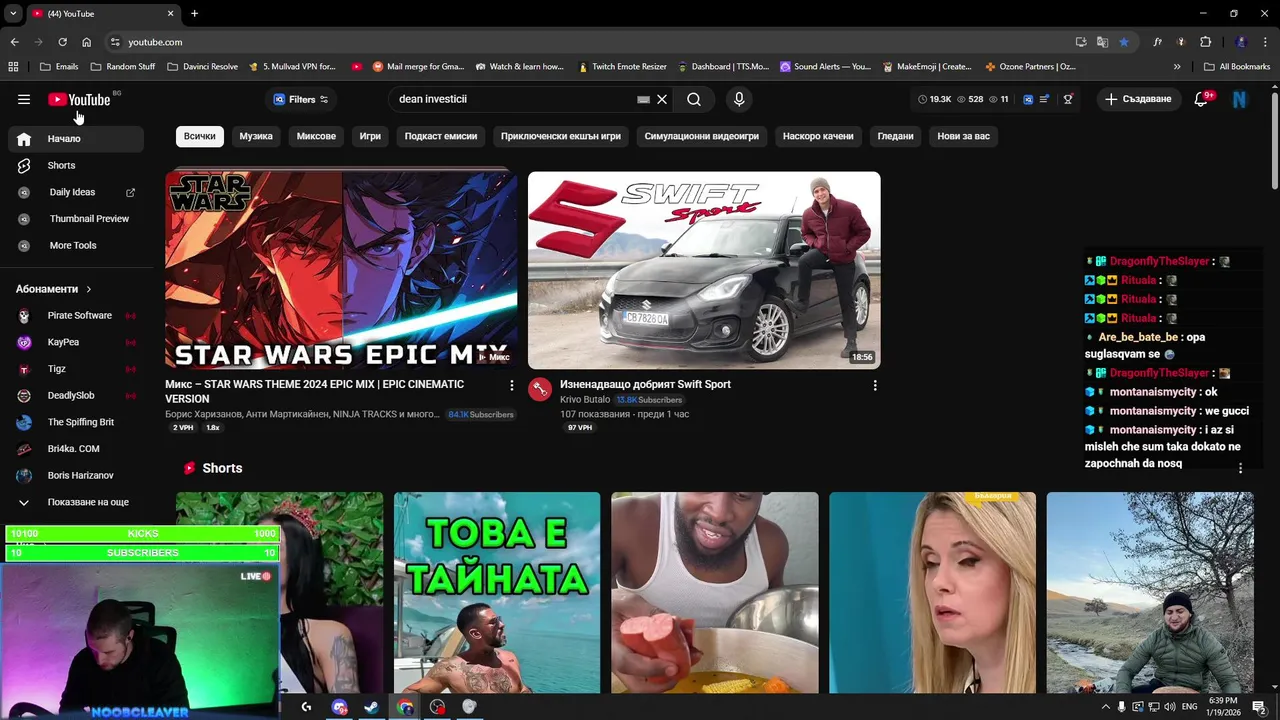Open The Spiffing Brit subscription
The width and height of the screenshot is (1280, 720).
(x=75, y=422)
